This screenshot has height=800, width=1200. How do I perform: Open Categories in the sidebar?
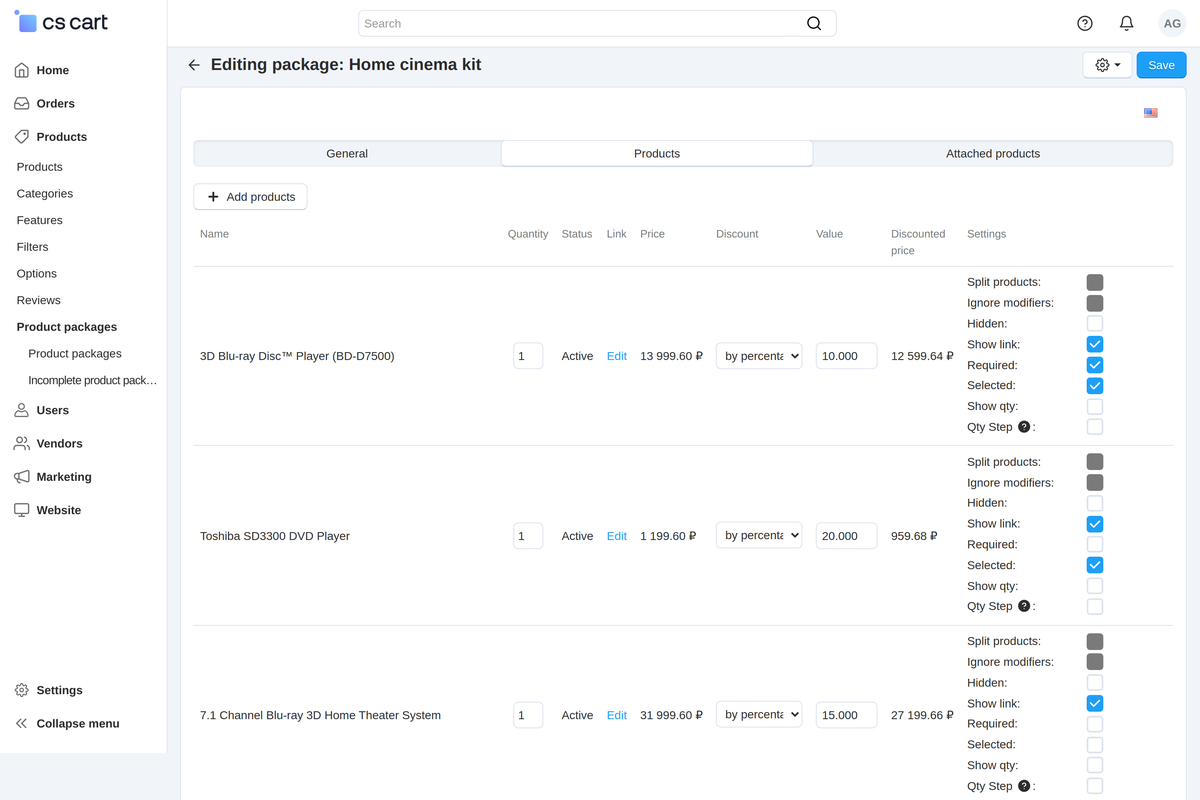(x=45, y=194)
